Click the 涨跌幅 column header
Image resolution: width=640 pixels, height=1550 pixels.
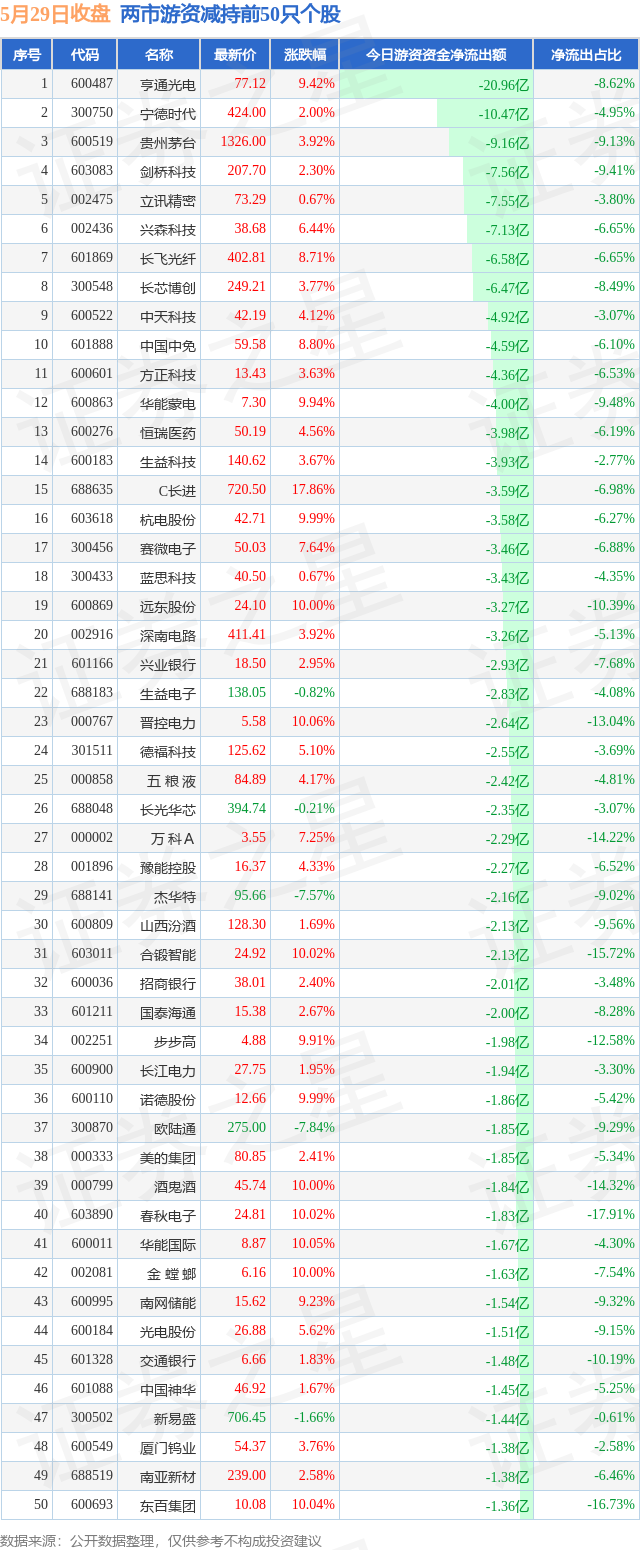click(x=304, y=55)
